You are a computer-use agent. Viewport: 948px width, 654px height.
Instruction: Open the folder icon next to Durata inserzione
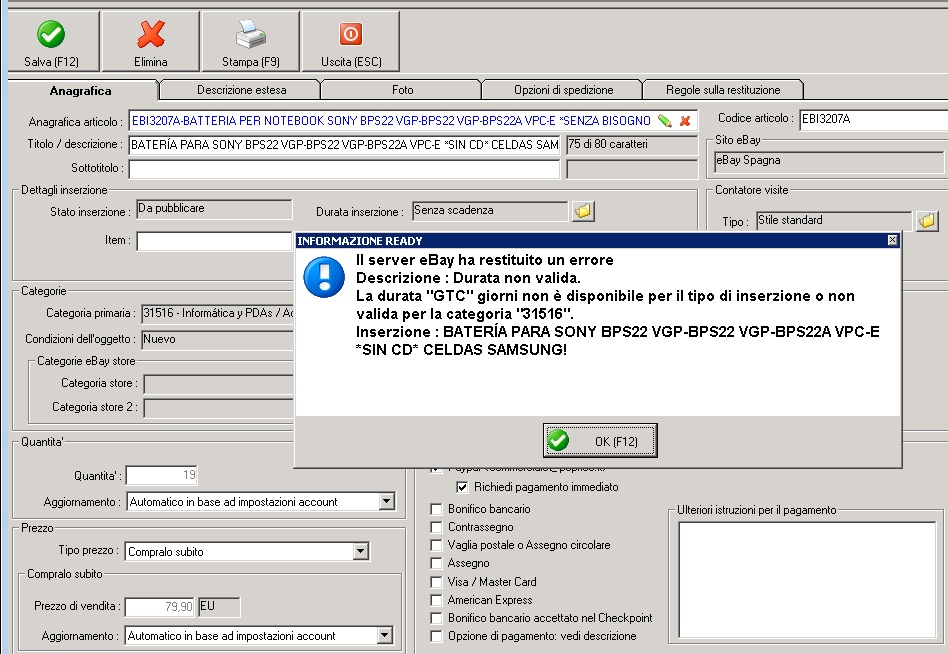point(583,211)
